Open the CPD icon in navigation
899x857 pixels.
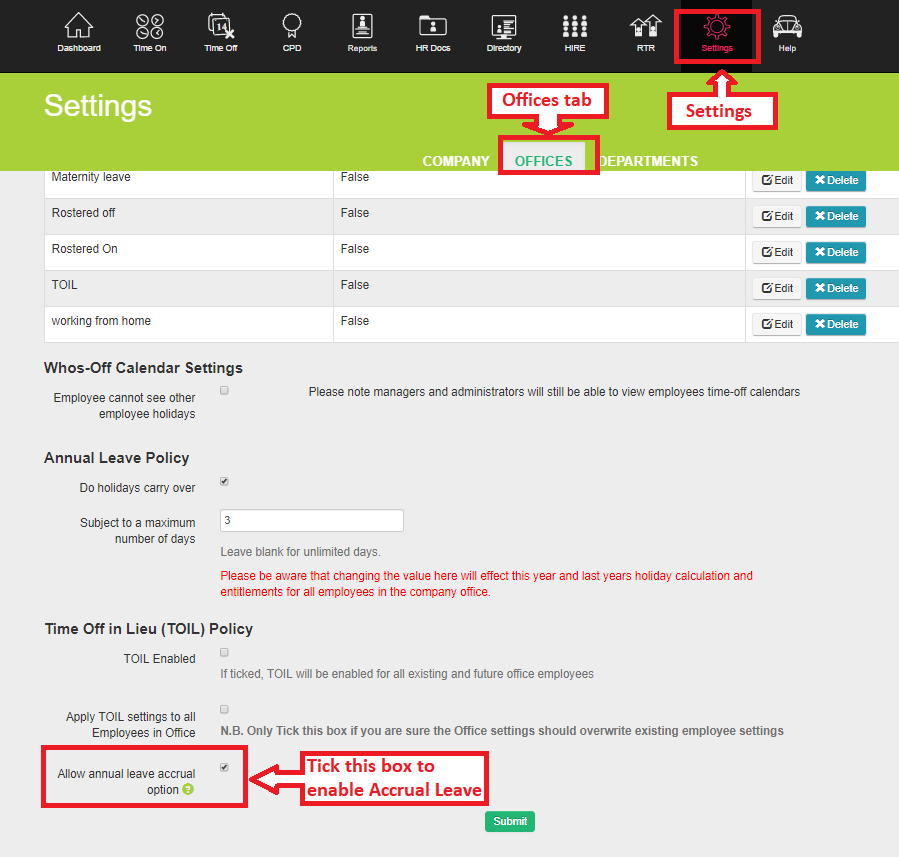291,32
